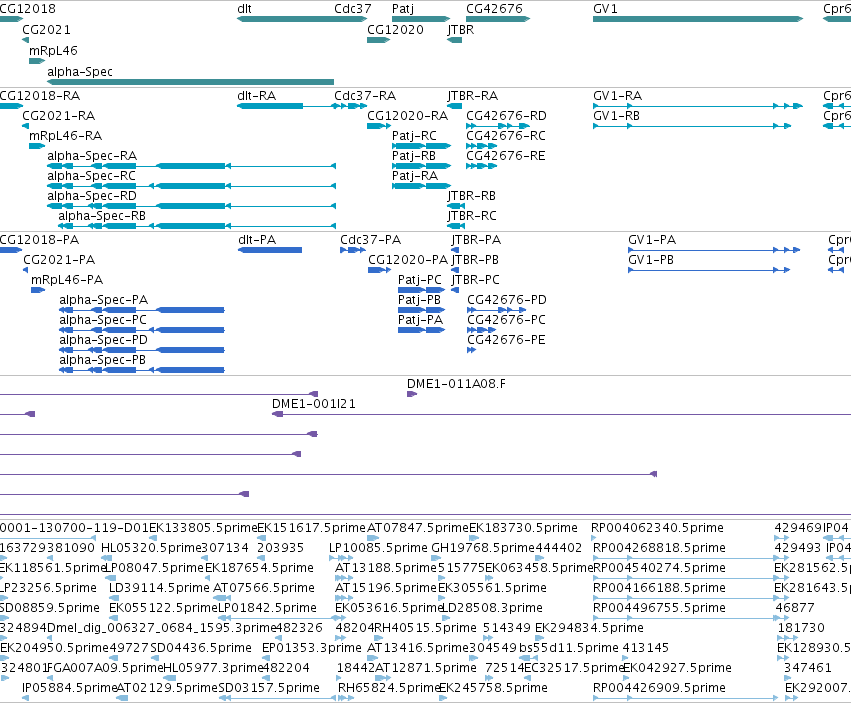Select the JTBR-RB transcript label
This screenshot has width=851, height=703.
(x=472, y=195)
